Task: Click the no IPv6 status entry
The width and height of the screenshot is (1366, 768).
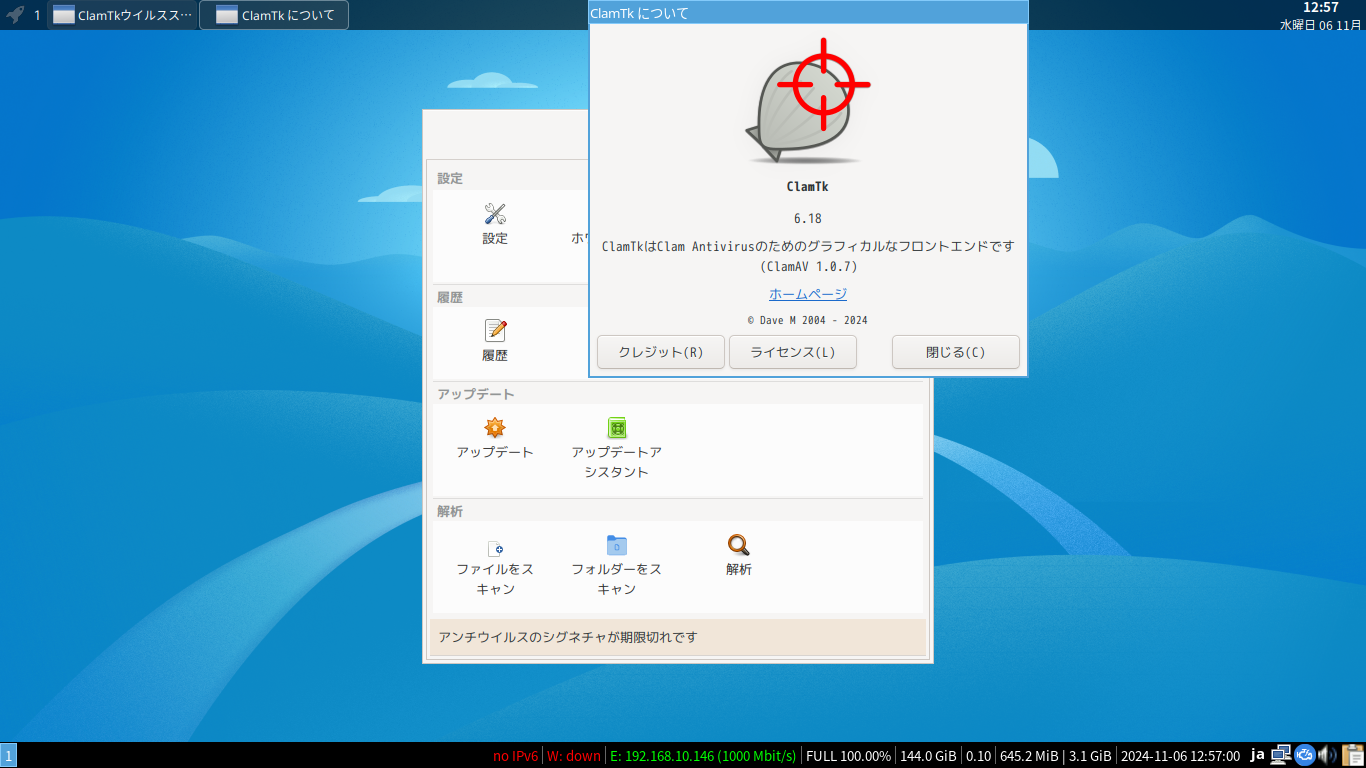Action: (516, 756)
